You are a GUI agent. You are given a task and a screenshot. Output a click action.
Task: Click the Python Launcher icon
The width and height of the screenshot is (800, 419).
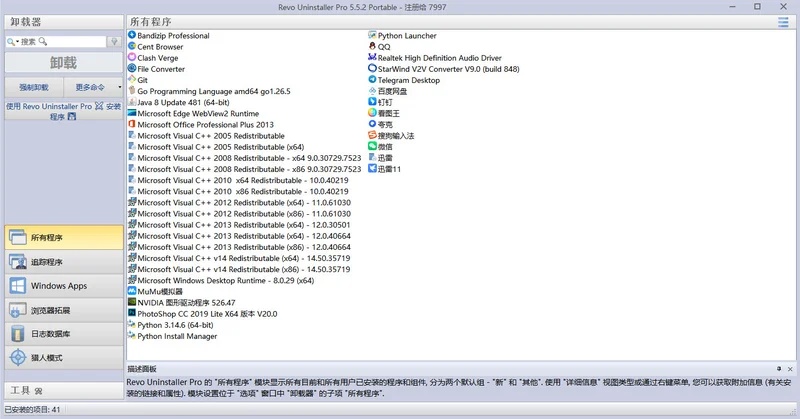tap(372, 35)
